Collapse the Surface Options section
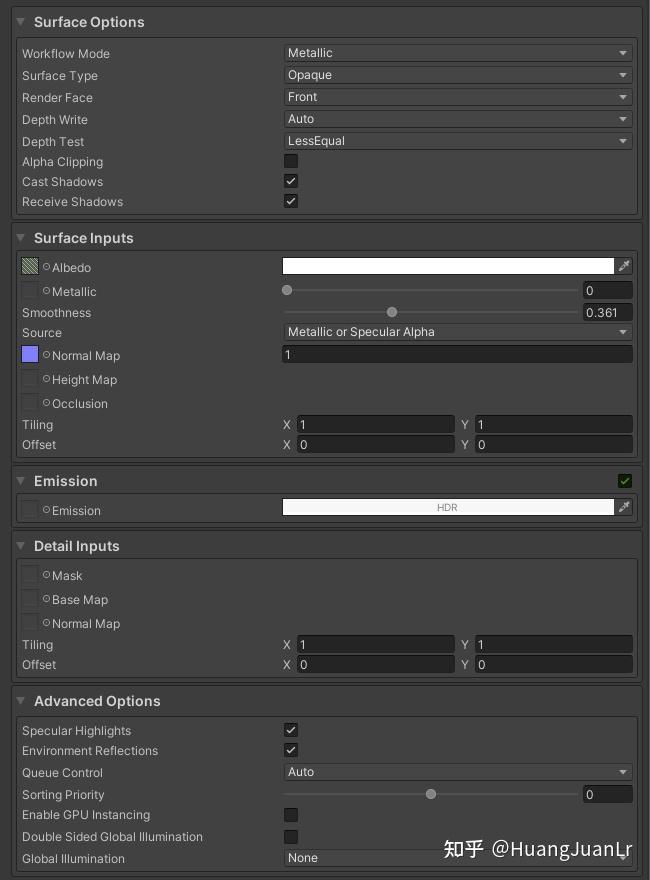The image size is (650, 880). click(x=23, y=22)
